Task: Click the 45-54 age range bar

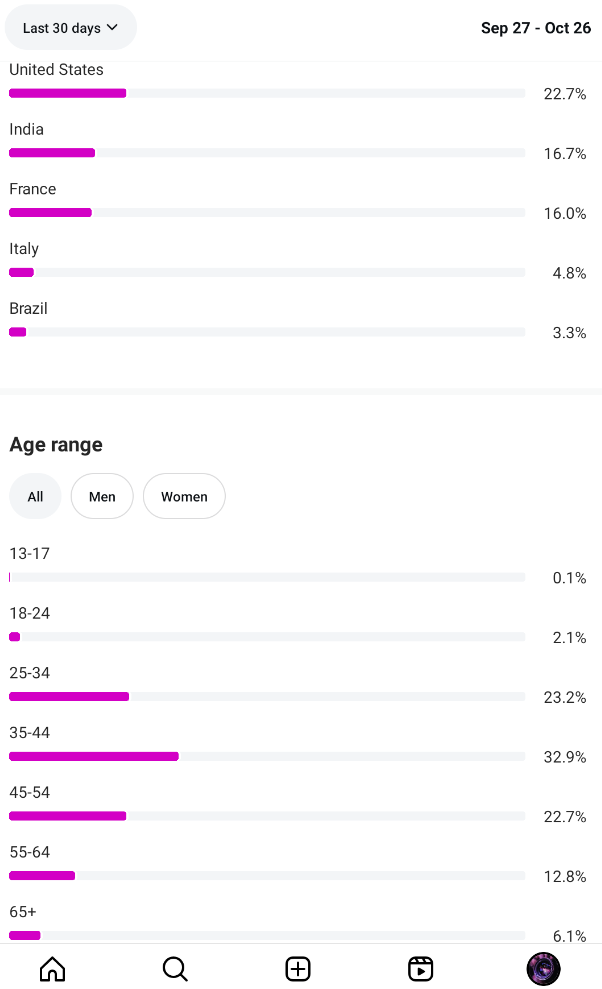Action: tap(267, 816)
